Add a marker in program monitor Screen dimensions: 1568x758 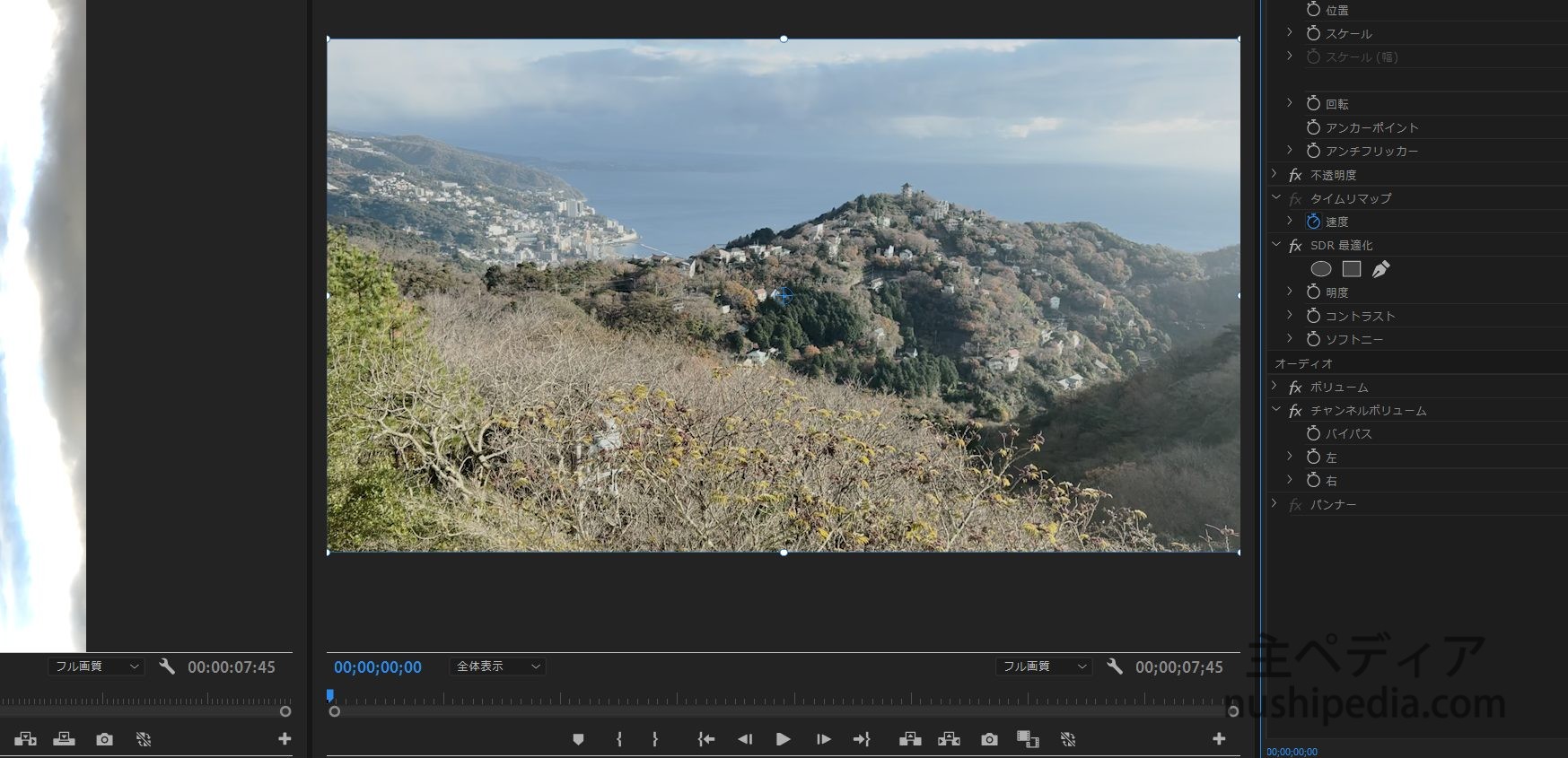578,739
